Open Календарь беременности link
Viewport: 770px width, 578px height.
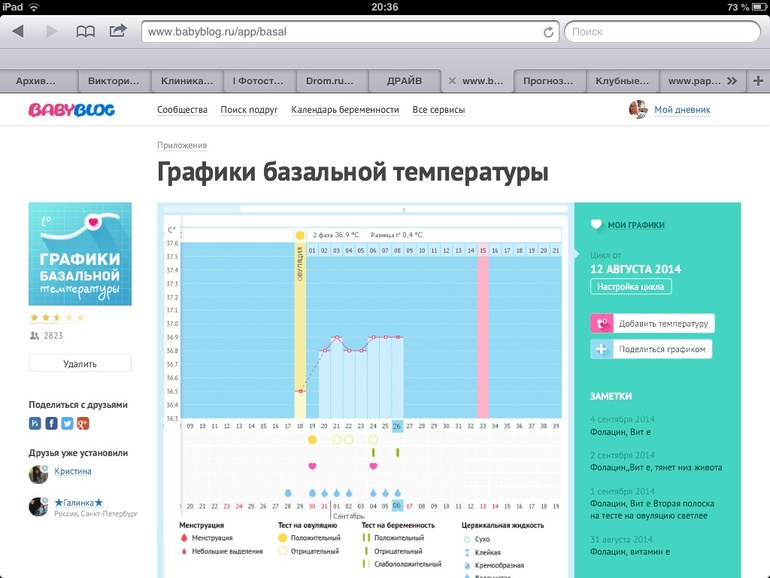point(345,110)
